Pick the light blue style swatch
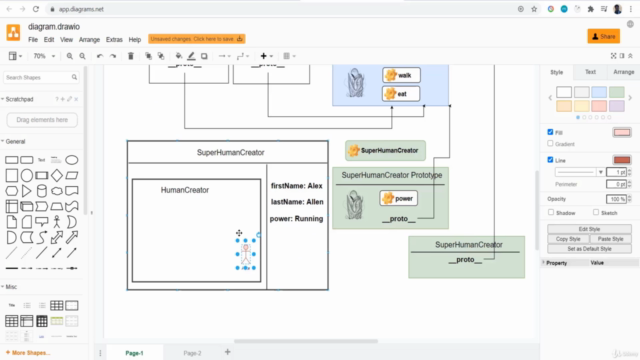Screen dimensions: 640x360 599,92
